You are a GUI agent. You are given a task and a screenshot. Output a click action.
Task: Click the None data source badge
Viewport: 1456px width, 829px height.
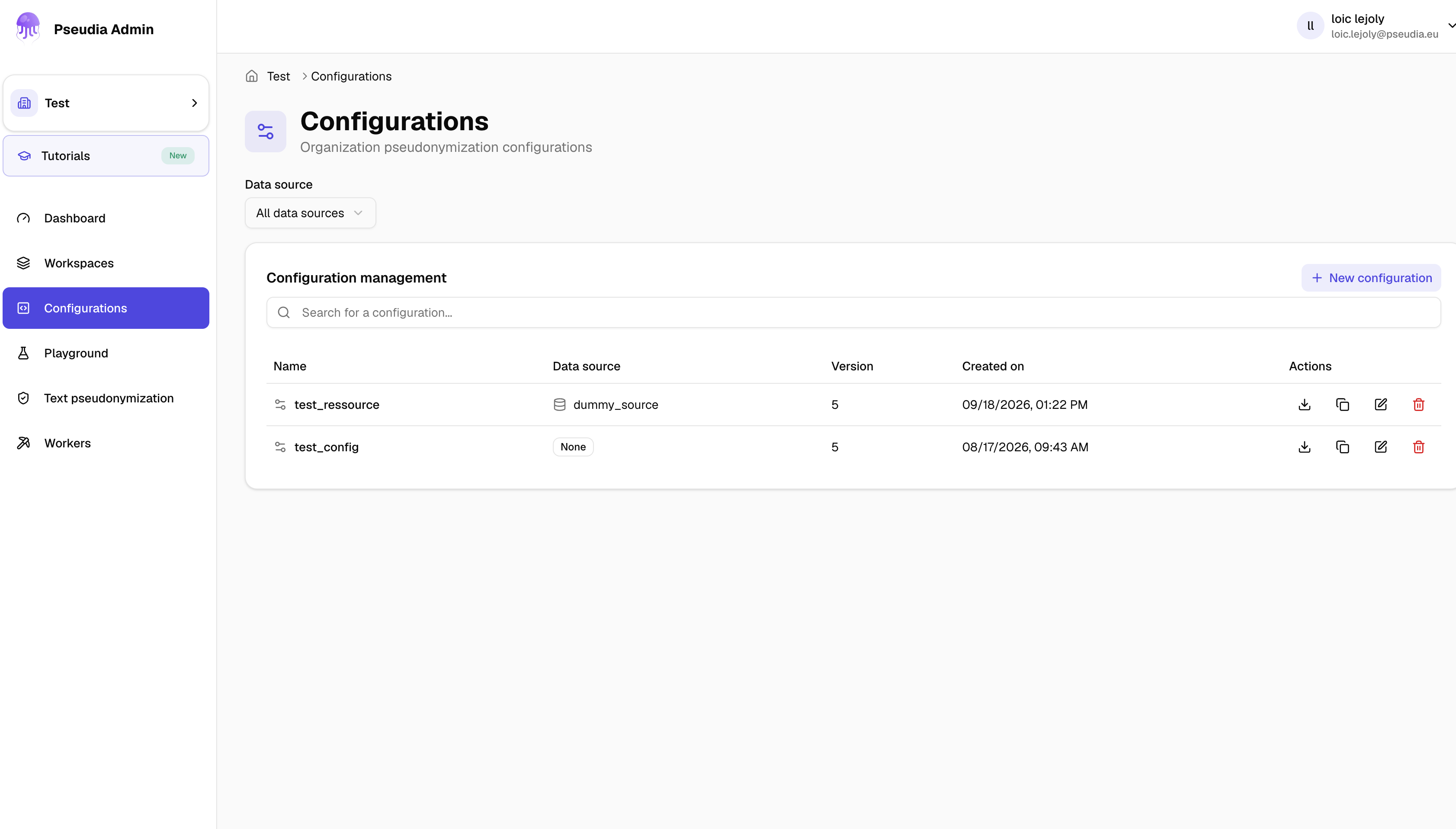tap(573, 447)
